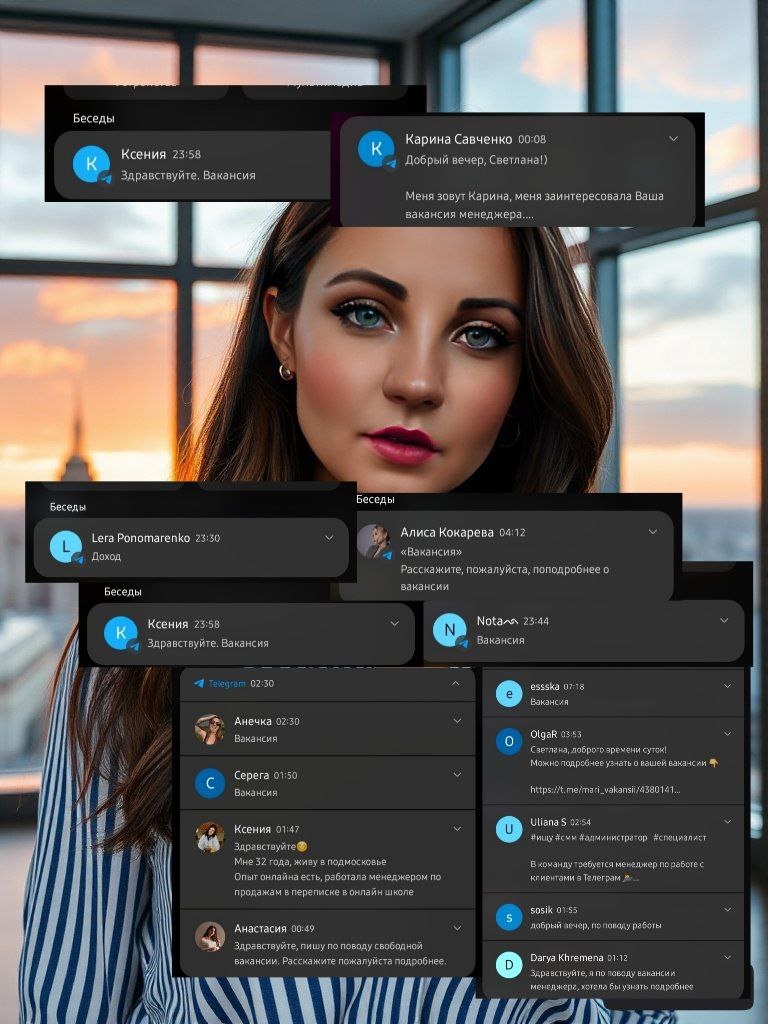
Task: Open message 'Добрый вечер, Светлана!)'
Action: [x=476, y=159]
